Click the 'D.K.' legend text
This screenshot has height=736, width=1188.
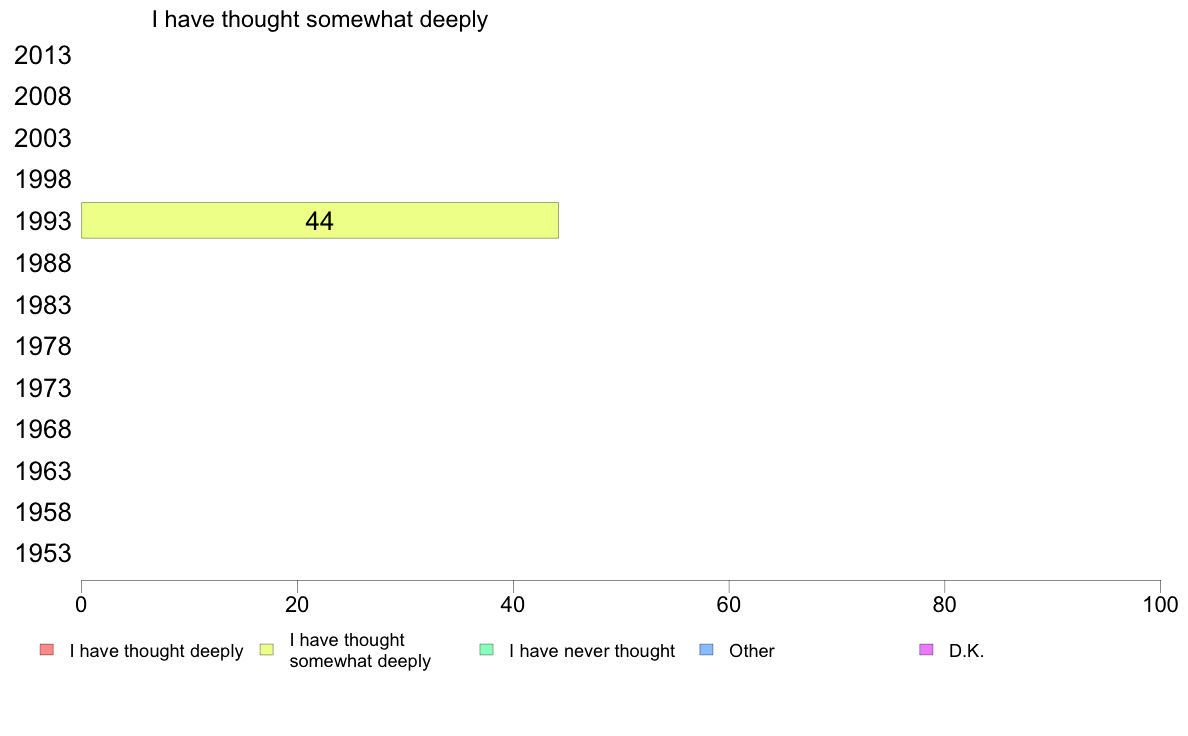966,651
